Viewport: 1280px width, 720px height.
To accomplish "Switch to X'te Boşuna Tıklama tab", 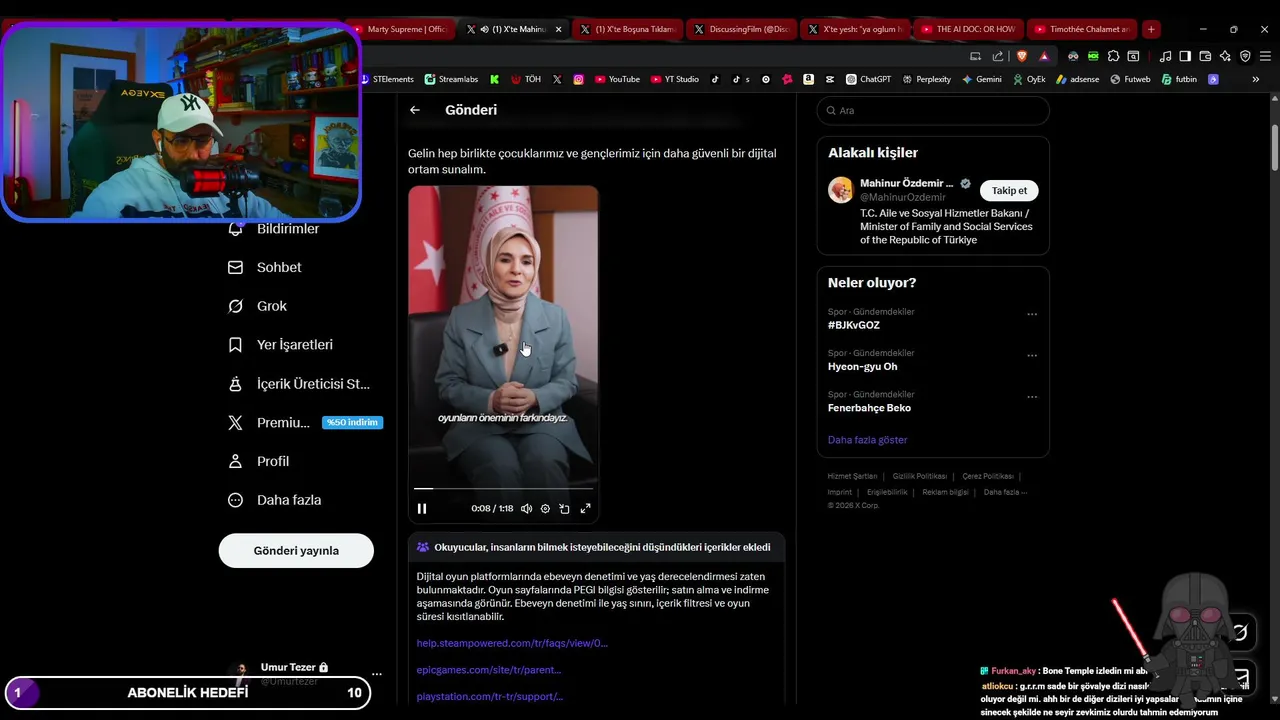I will tap(627, 29).
